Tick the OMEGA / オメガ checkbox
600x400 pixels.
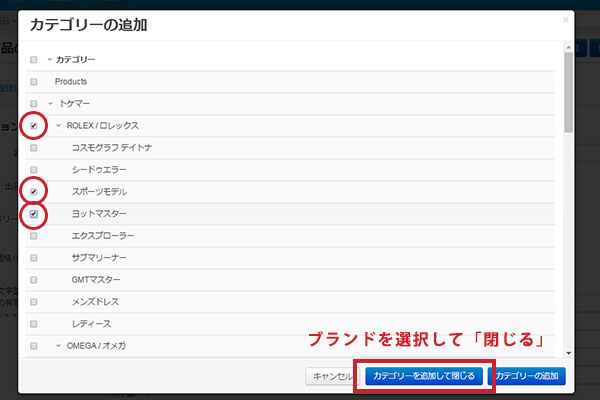pos(34,346)
